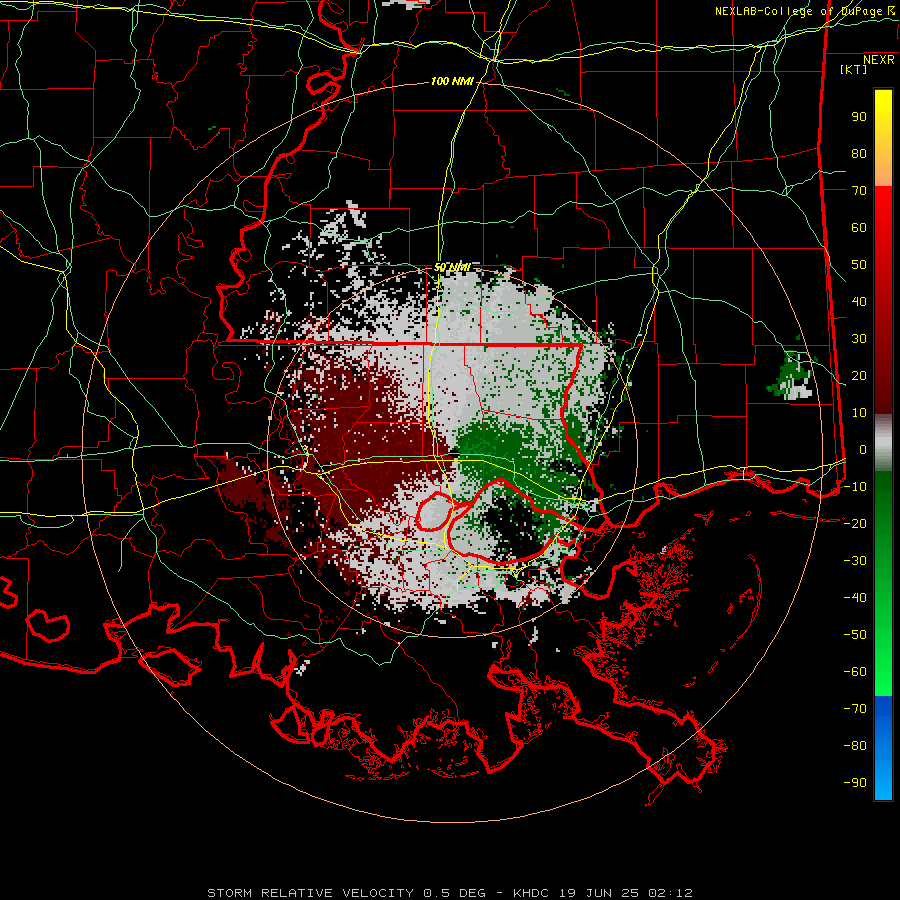Click the 60 value on velocity scale
Screen dimensions: 900x900
coord(859,228)
